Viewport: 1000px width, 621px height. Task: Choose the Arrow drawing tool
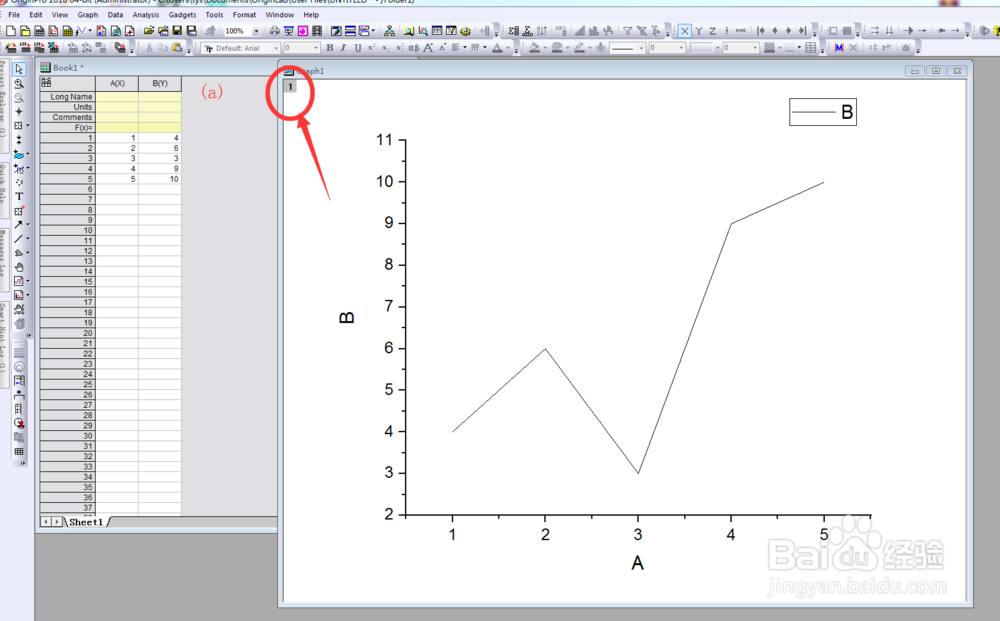(x=18, y=224)
